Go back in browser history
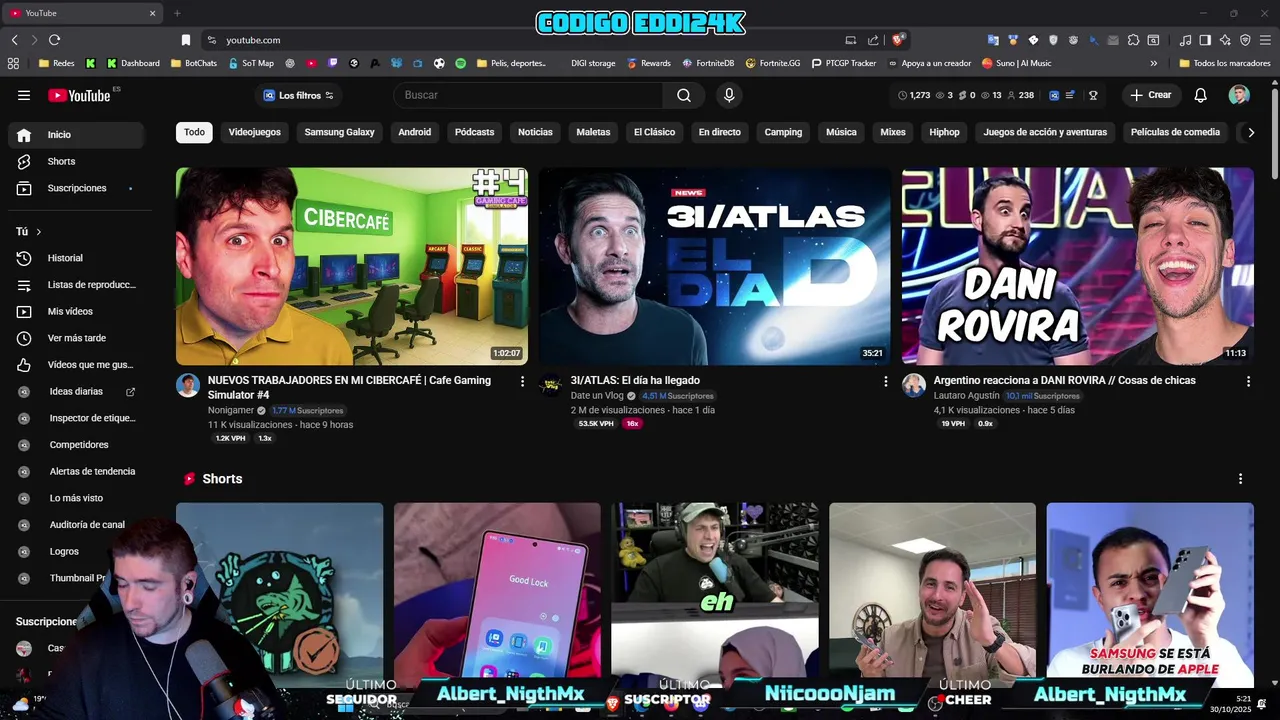 tap(14, 40)
